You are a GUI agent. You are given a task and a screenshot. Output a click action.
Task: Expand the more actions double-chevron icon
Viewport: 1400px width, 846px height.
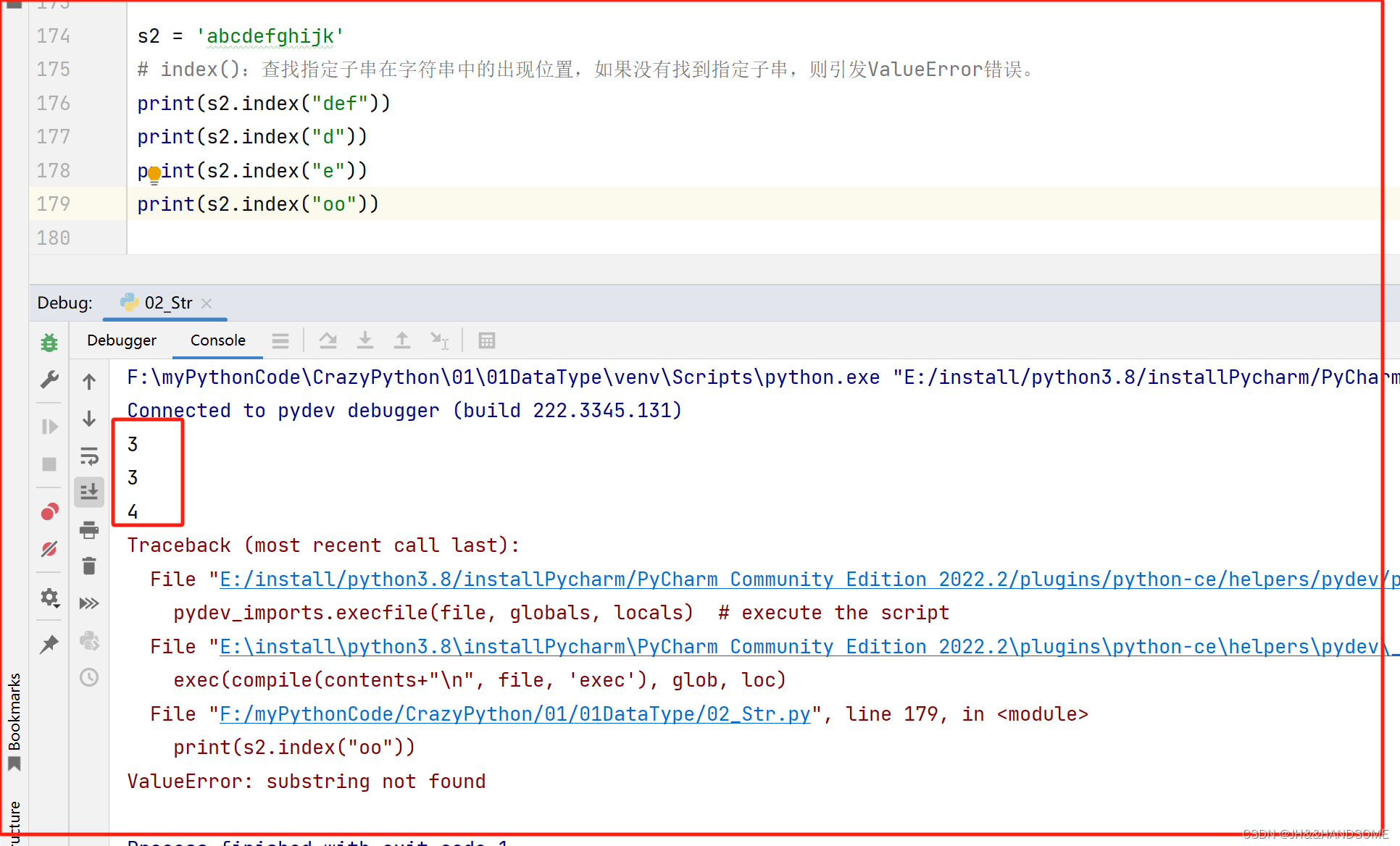click(x=89, y=603)
